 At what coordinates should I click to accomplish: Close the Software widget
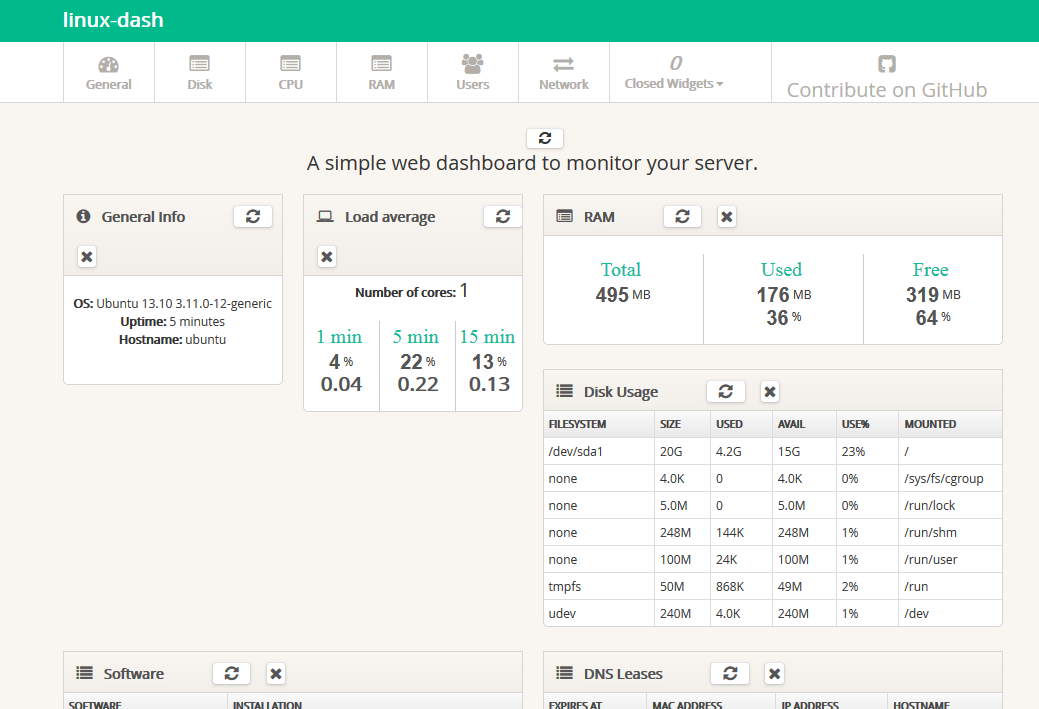tap(276, 673)
